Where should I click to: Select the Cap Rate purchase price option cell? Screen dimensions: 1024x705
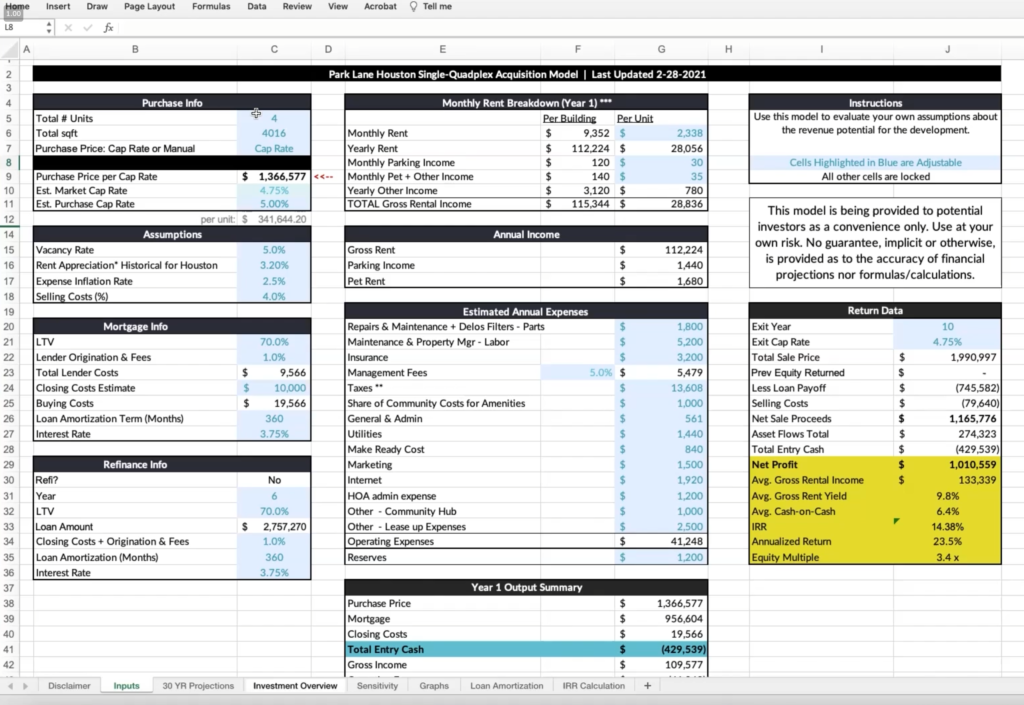(x=274, y=148)
